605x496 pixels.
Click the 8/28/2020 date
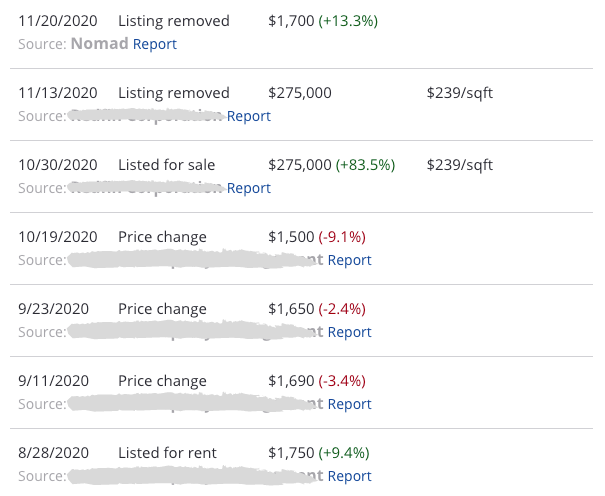click(54, 453)
